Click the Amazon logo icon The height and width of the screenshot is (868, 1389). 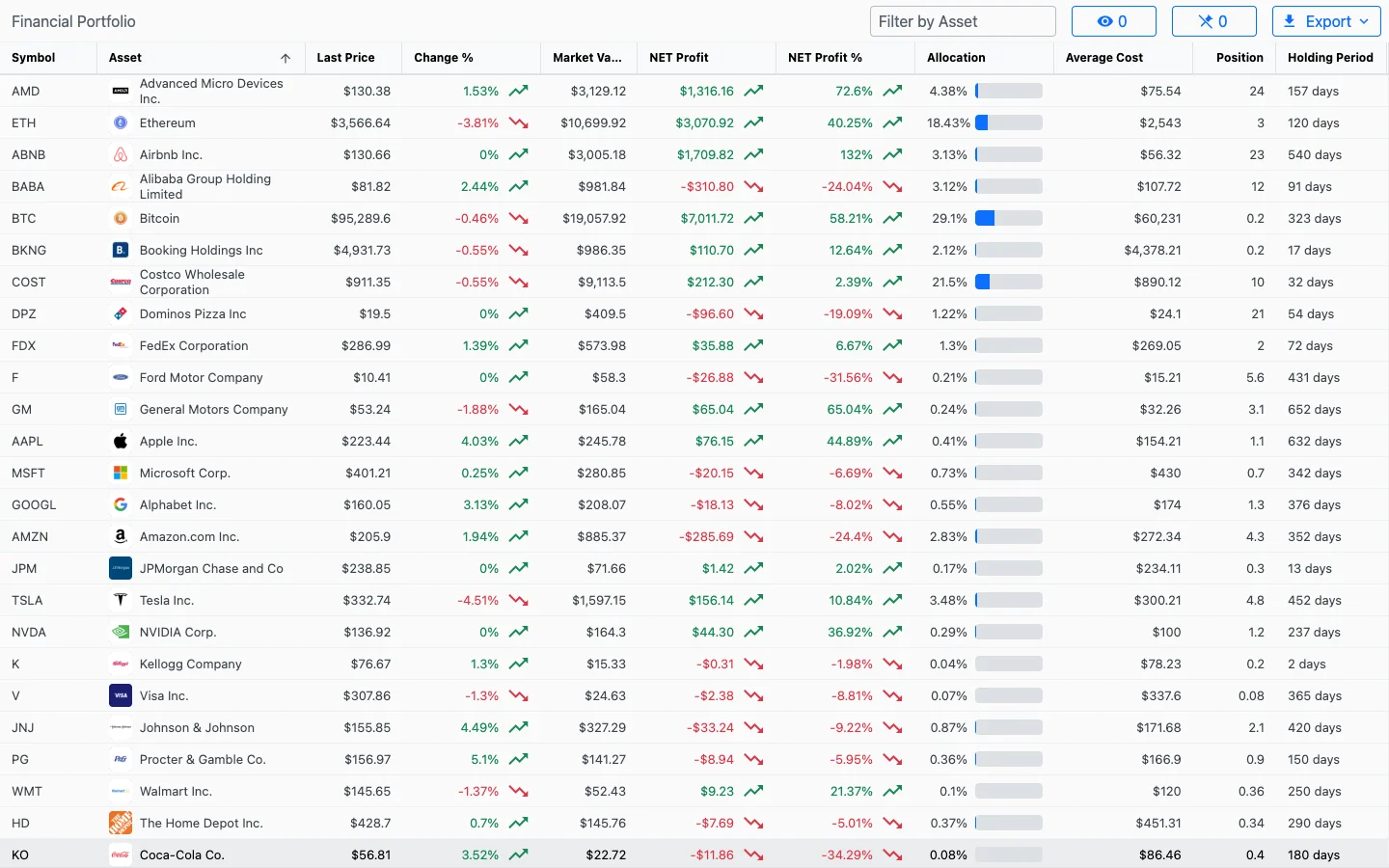[121, 536]
